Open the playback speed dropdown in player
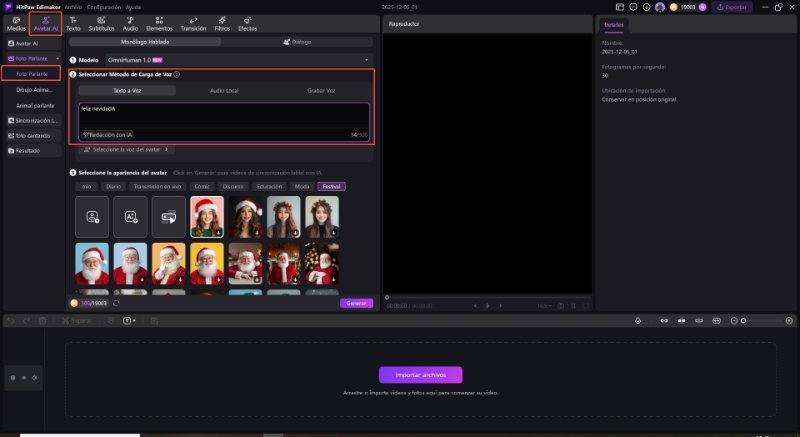 click(x=544, y=306)
